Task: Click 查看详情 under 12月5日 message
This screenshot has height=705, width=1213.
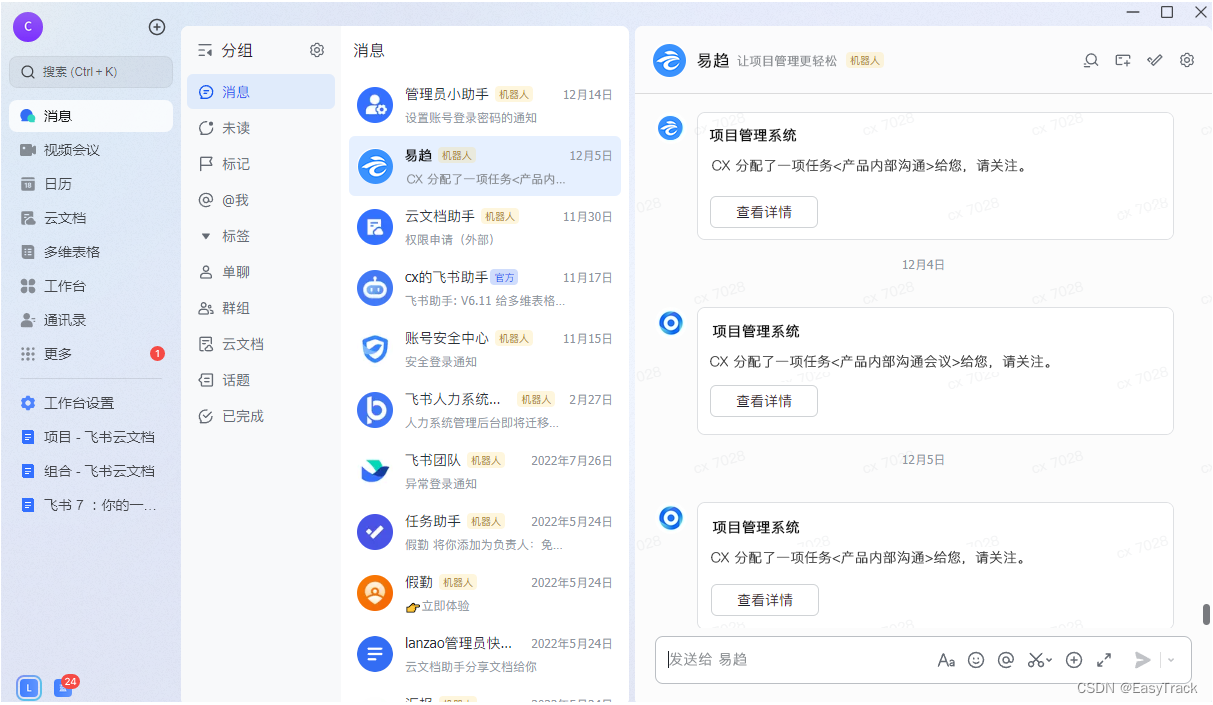Action: click(x=765, y=600)
